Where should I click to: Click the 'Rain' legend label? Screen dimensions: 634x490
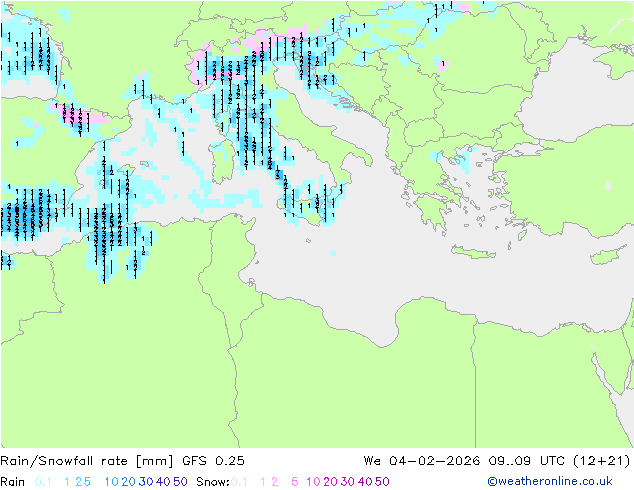[x=13, y=482]
